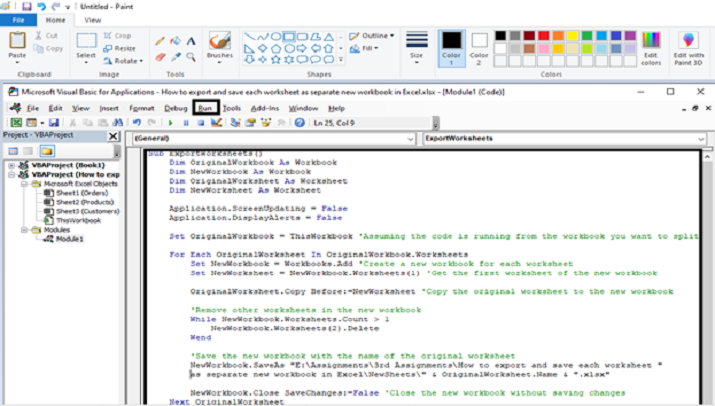Viewport: 715px width, 406px height.
Task: Click View Microsoft Excel icon in VBA toolbar
Action: coord(16,123)
